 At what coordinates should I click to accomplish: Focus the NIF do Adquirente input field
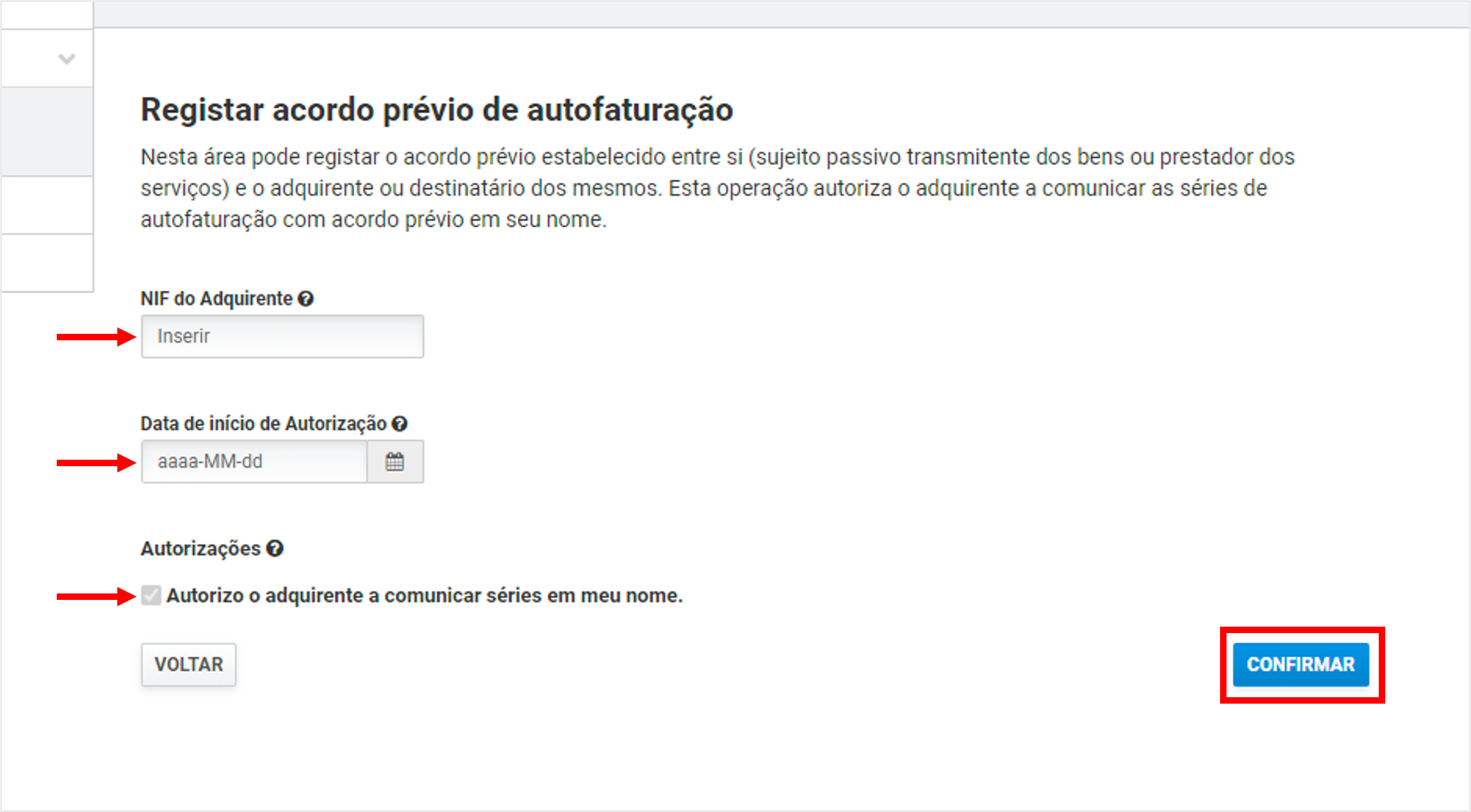[x=282, y=336]
